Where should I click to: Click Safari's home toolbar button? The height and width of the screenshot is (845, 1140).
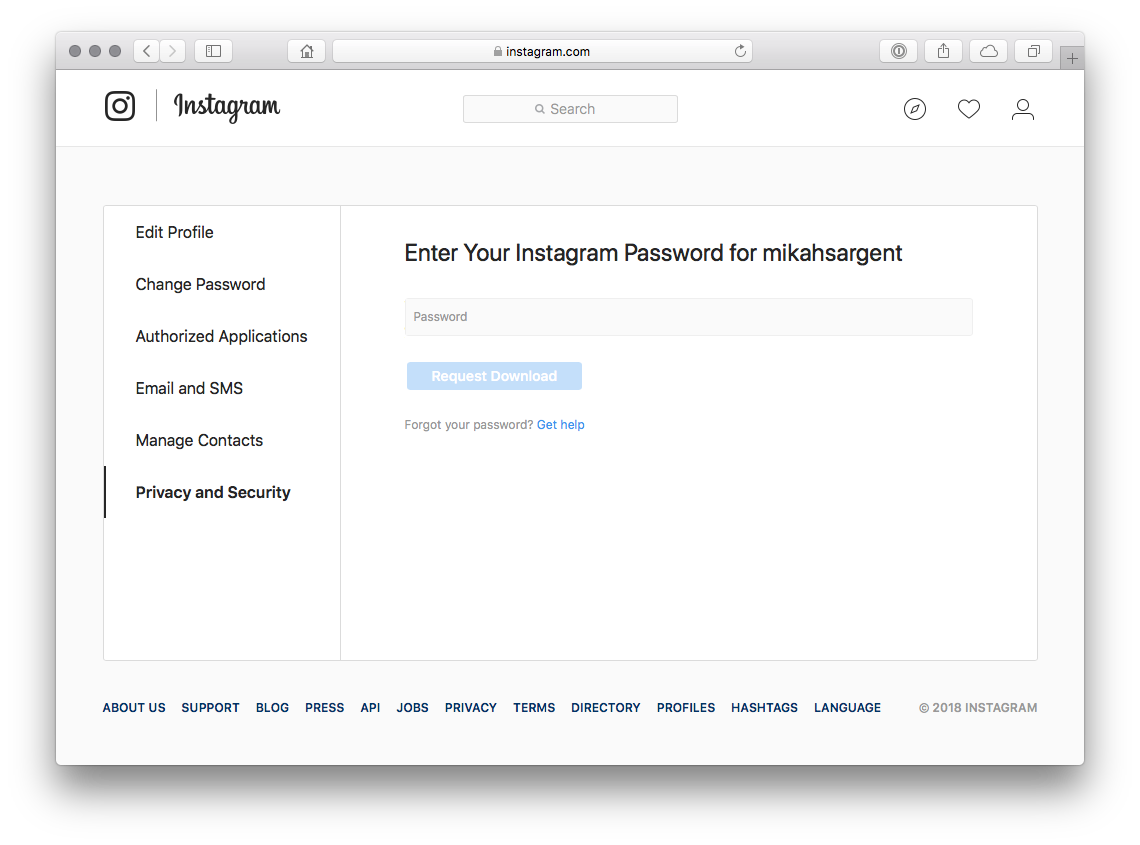307,51
